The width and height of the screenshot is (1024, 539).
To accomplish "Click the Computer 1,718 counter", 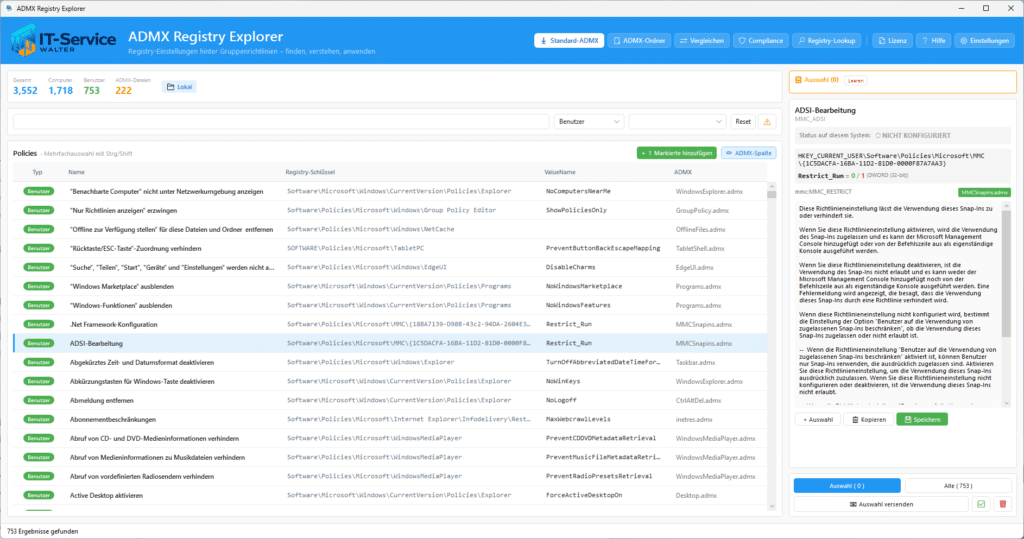I will click(60, 86).
